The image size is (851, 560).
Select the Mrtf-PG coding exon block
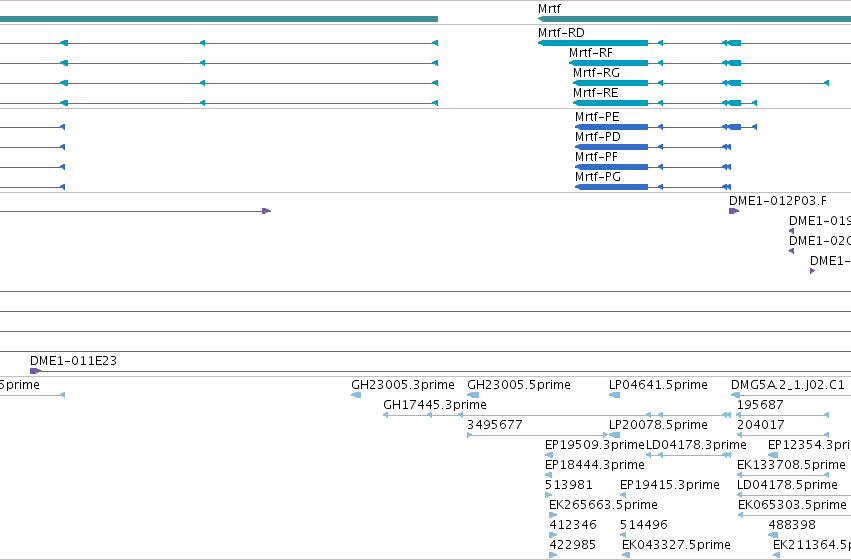(611, 187)
